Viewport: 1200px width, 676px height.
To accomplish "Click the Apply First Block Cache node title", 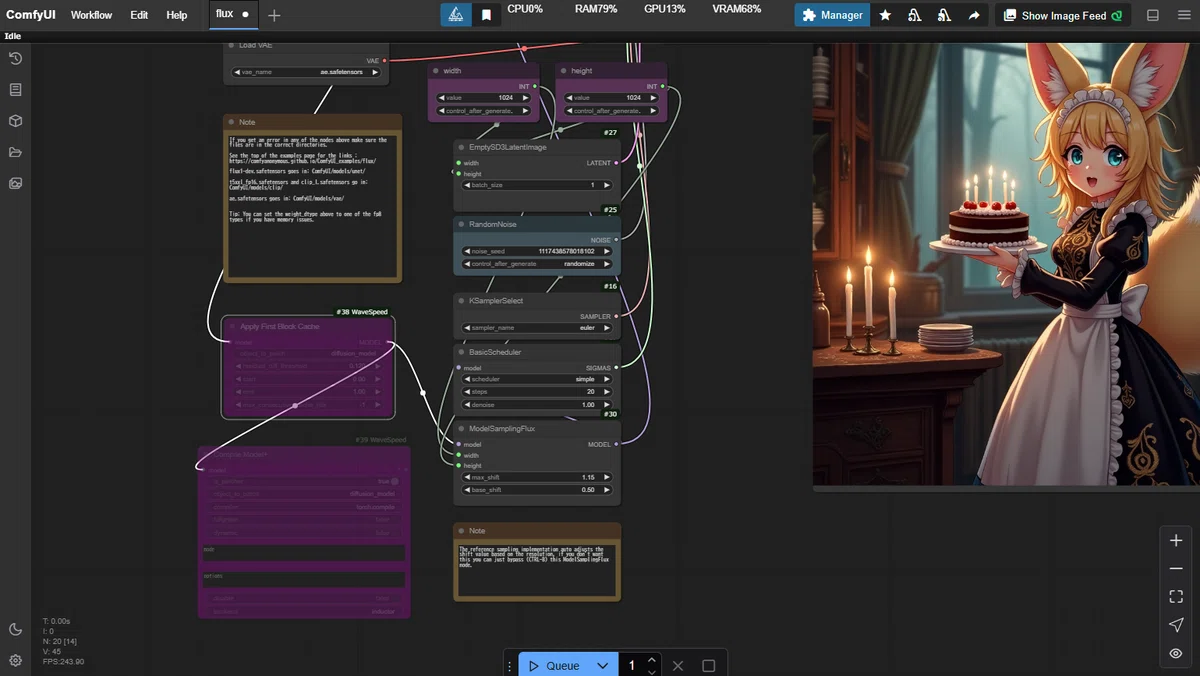I will [x=280, y=326].
